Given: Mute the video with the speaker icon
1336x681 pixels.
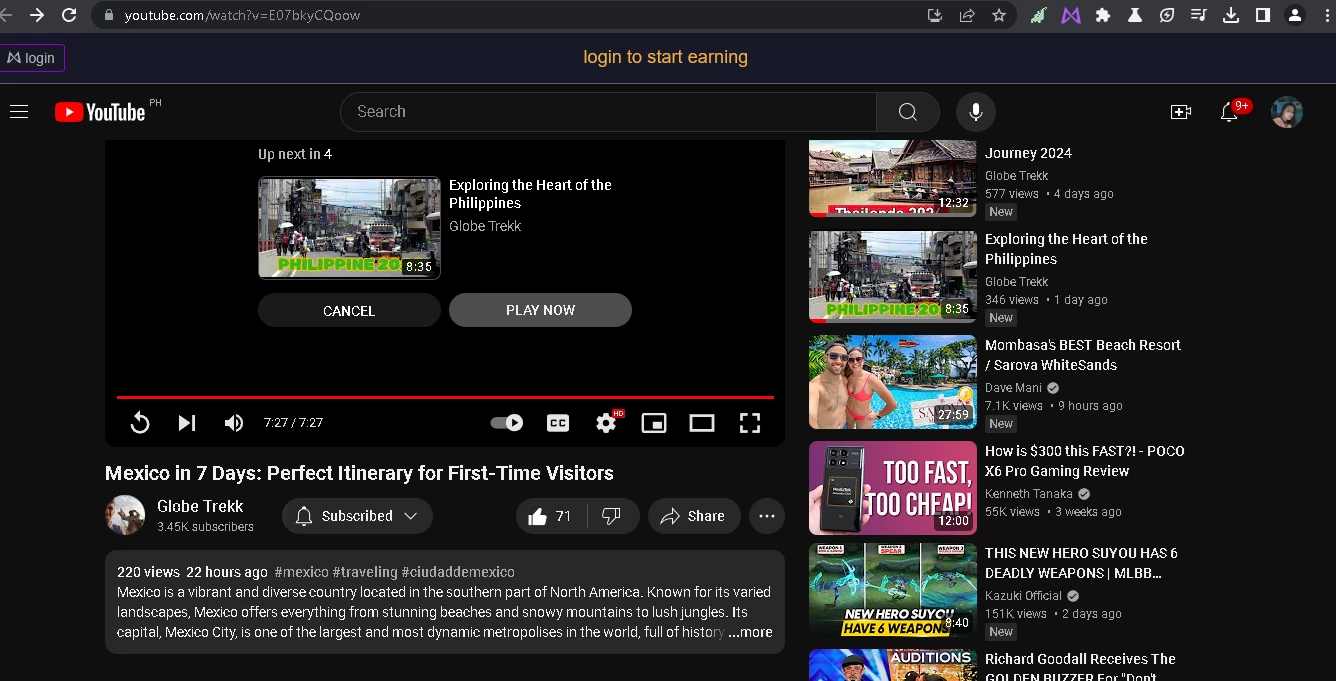Looking at the screenshot, I should click(234, 423).
